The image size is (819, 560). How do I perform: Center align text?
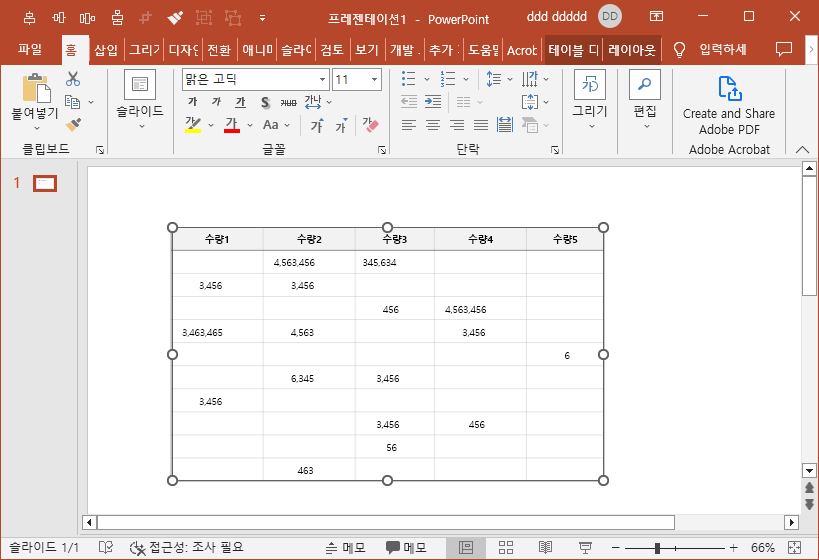(x=432, y=125)
